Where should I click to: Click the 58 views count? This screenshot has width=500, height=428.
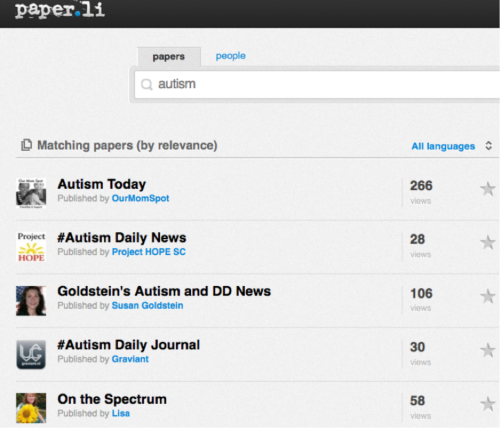click(417, 401)
